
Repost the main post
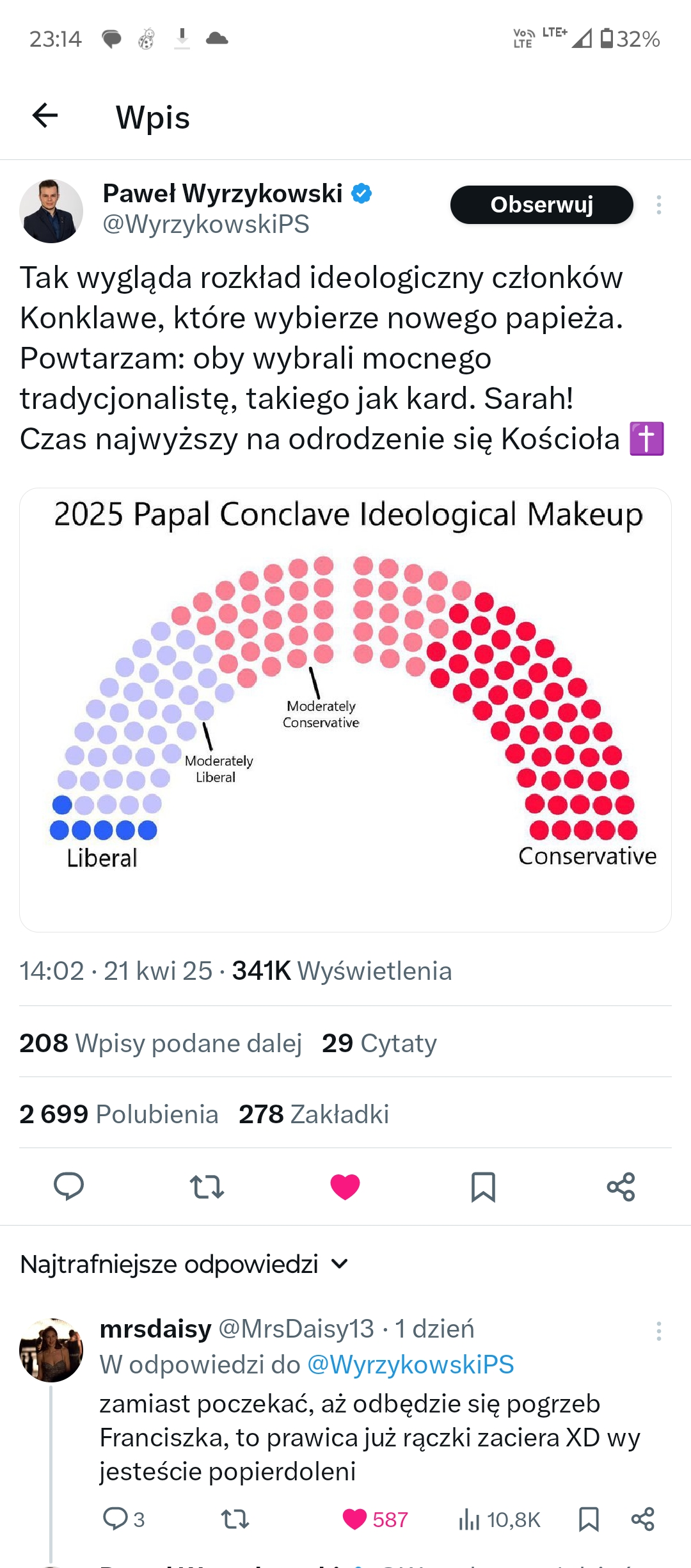pos(207,1187)
